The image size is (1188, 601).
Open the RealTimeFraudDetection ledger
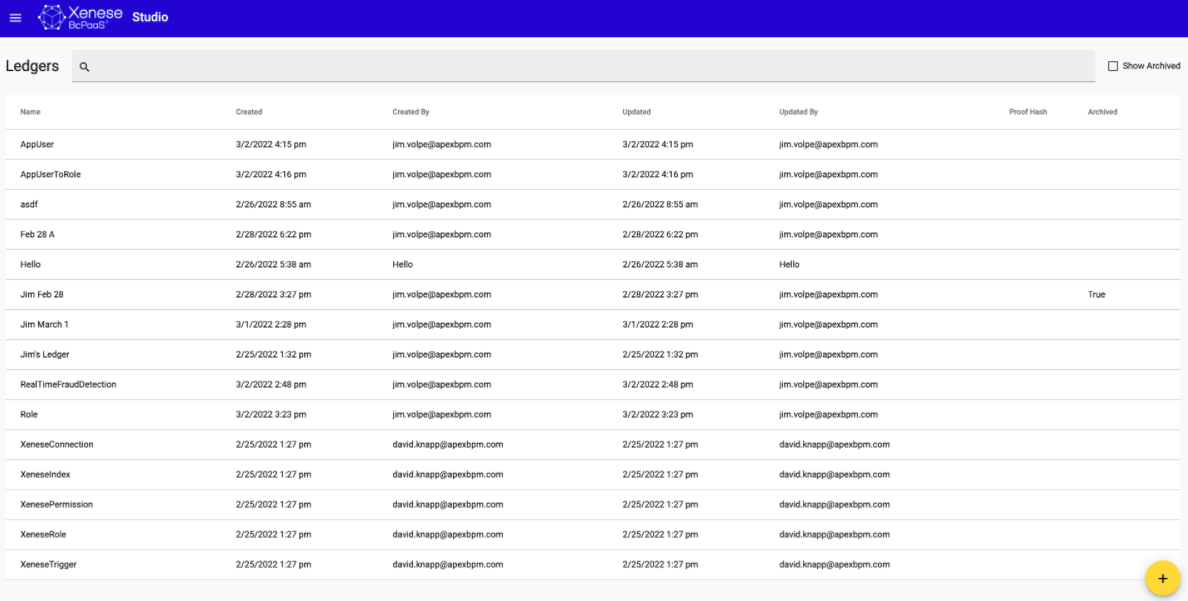pyautogui.click(x=68, y=384)
